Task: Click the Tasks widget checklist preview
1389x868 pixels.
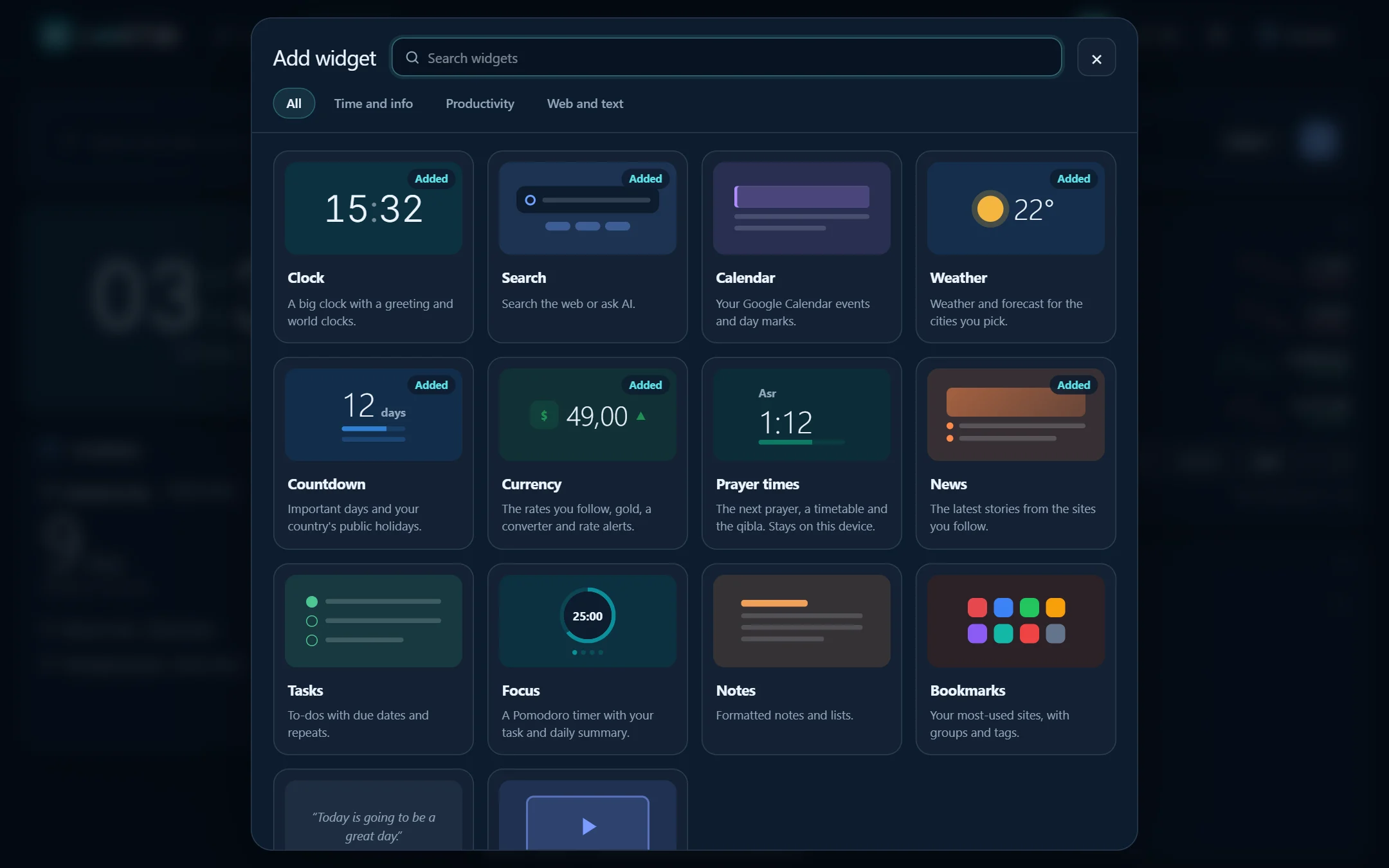Action: click(x=374, y=621)
